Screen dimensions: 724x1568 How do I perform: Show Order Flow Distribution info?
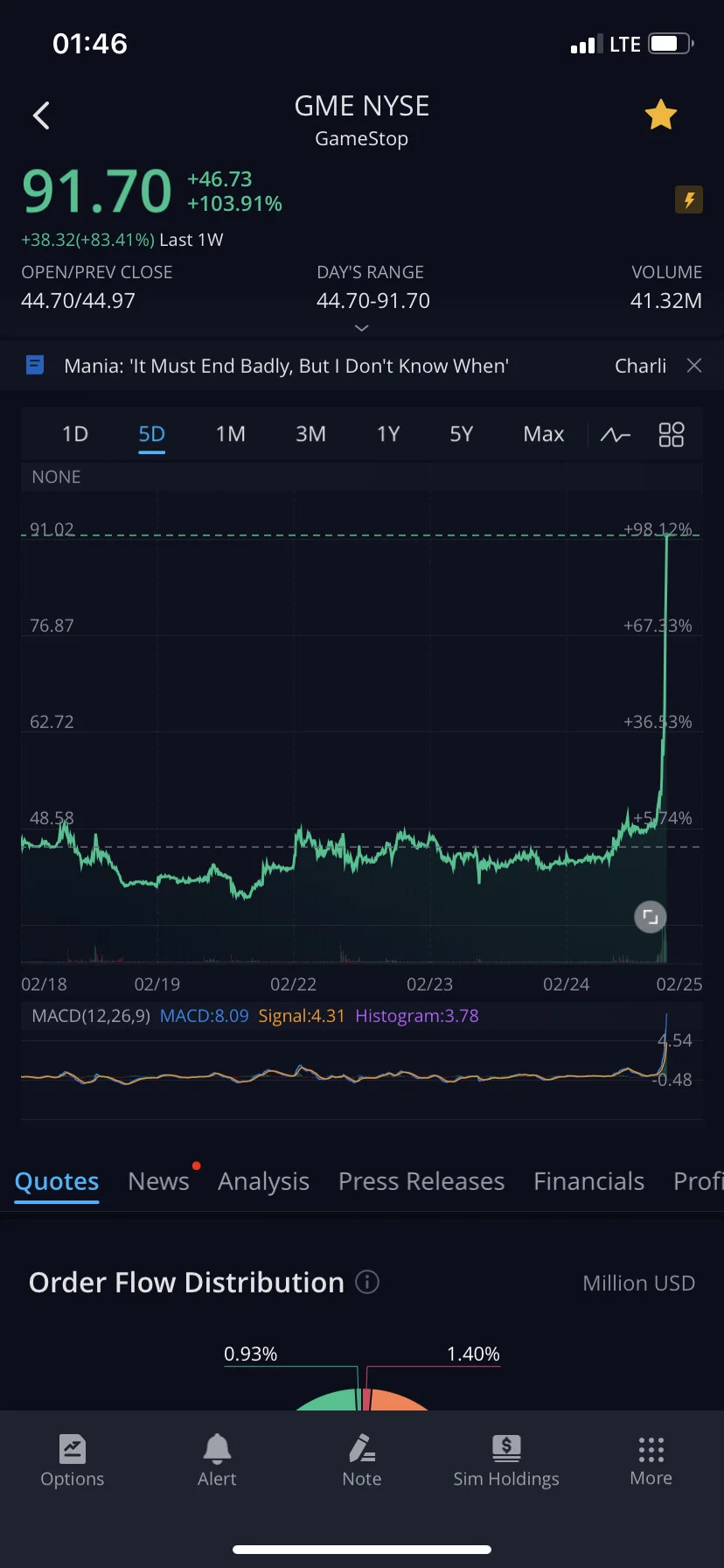pyautogui.click(x=368, y=1283)
